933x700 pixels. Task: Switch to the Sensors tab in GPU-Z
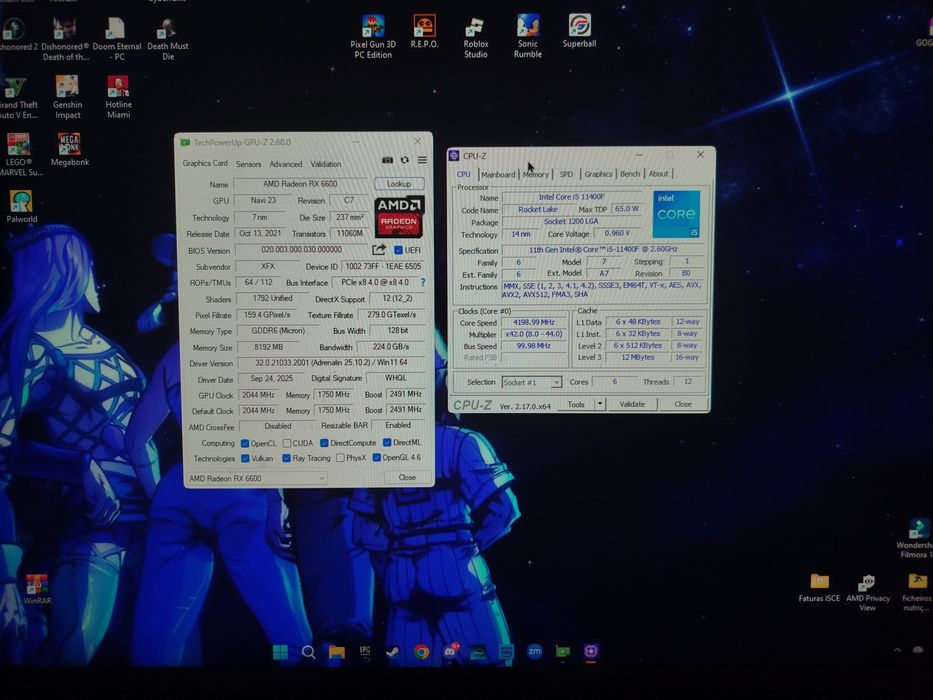(248, 164)
